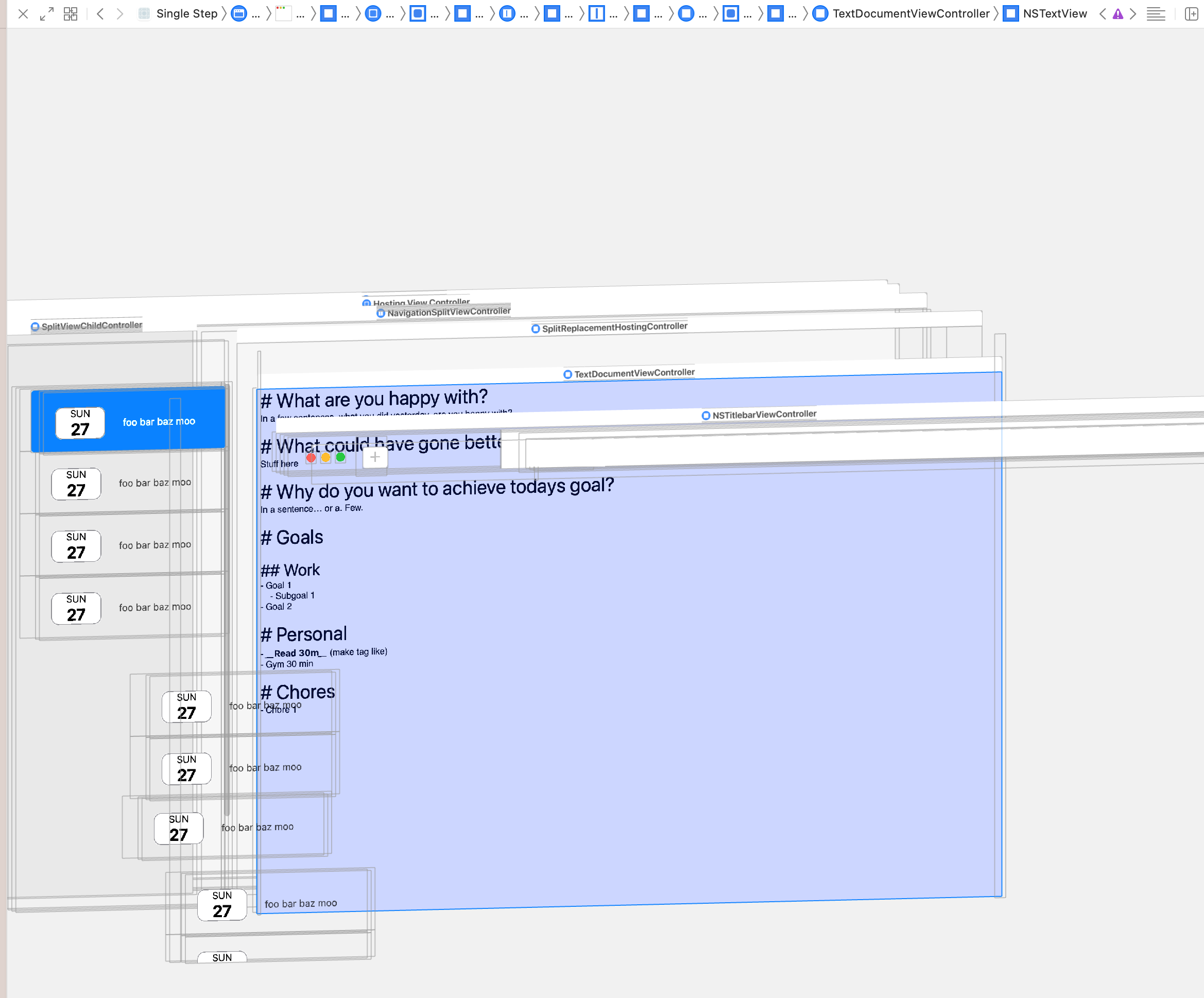Click the '# Goals' heading text
1204x998 pixels.
pyautogui.click(x=292, y=537)
